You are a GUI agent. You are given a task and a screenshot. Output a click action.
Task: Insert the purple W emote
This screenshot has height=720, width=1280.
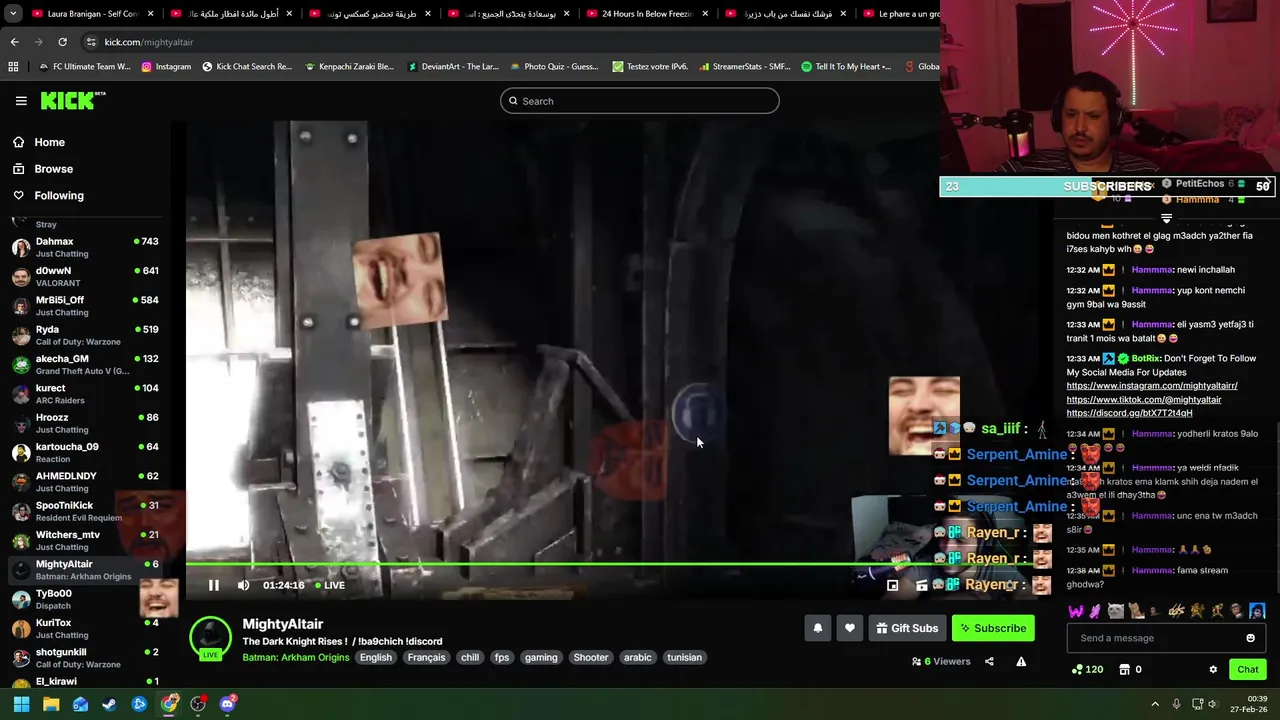click(1076, 611)
